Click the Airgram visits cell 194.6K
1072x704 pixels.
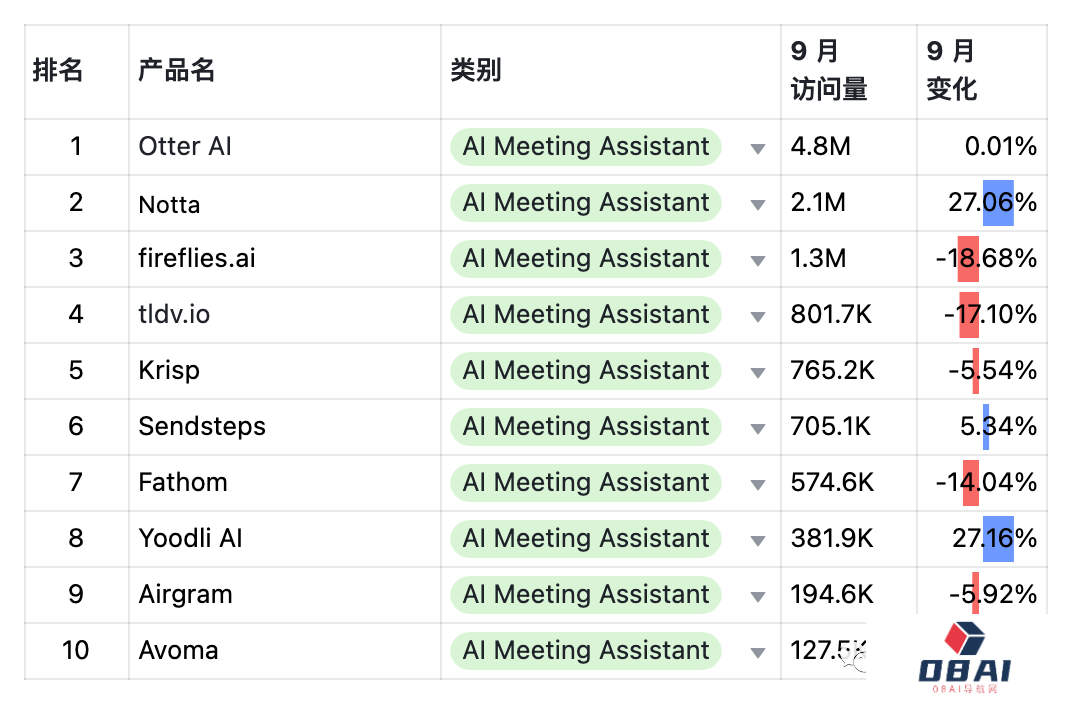pyautogui.click(x=848, y=595)
